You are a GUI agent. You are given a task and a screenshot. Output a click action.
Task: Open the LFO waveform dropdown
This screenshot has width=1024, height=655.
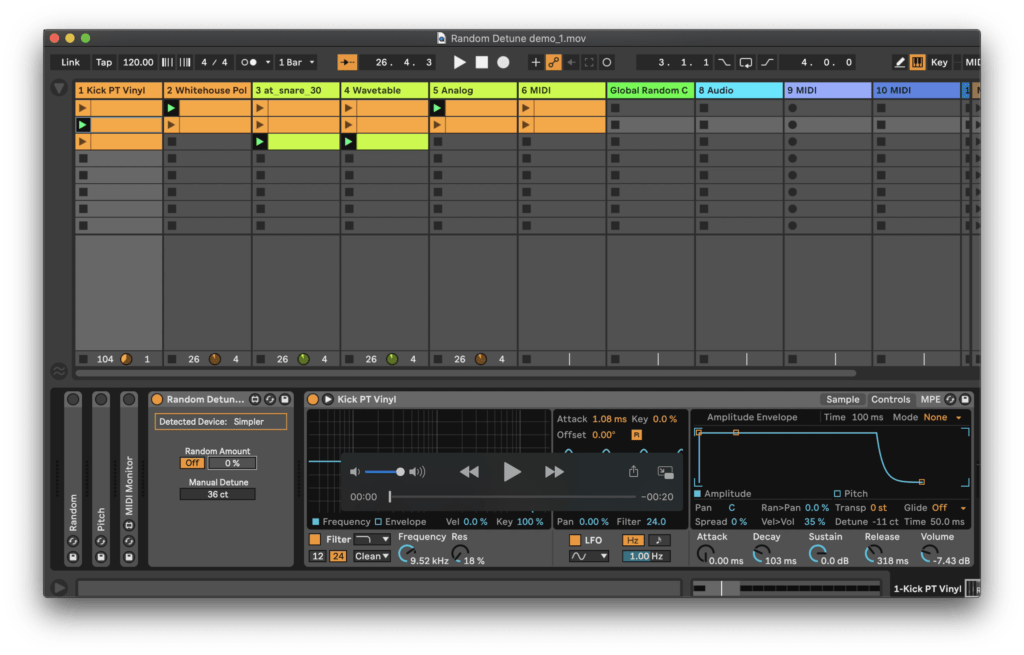(x=589, y=556)
